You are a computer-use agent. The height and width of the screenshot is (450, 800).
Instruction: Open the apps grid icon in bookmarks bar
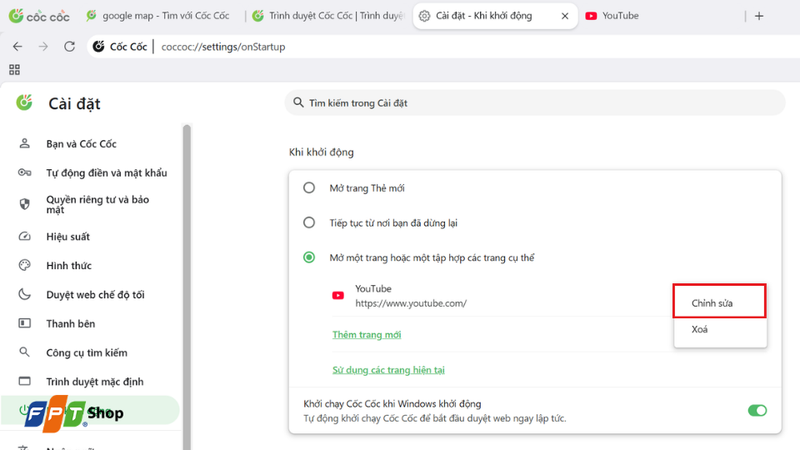(x=14, y=69)
